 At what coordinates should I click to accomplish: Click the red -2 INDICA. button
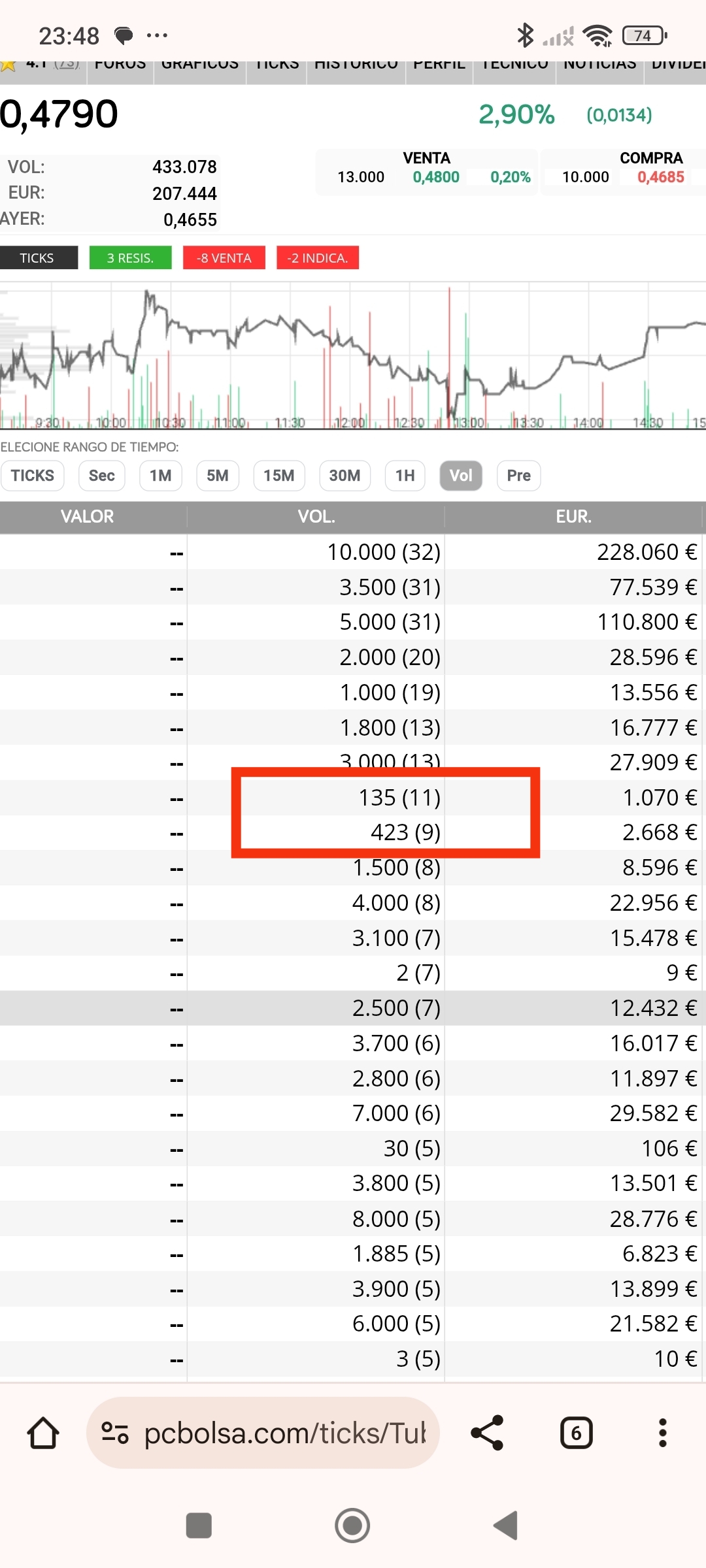coord(318,257)
